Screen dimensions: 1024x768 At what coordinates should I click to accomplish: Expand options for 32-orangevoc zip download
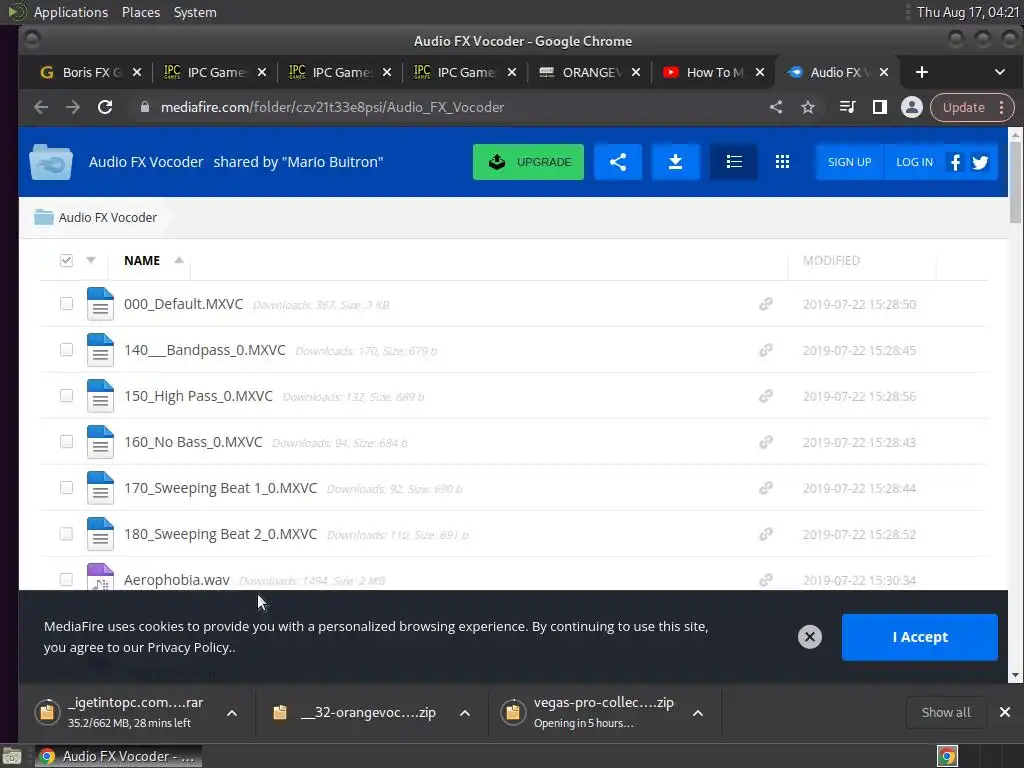coord(465,713)
